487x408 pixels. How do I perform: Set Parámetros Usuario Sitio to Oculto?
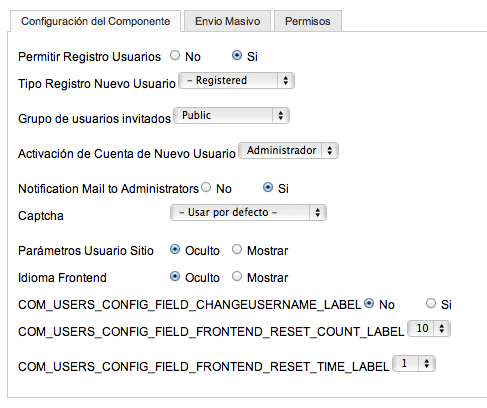point(175,249)
